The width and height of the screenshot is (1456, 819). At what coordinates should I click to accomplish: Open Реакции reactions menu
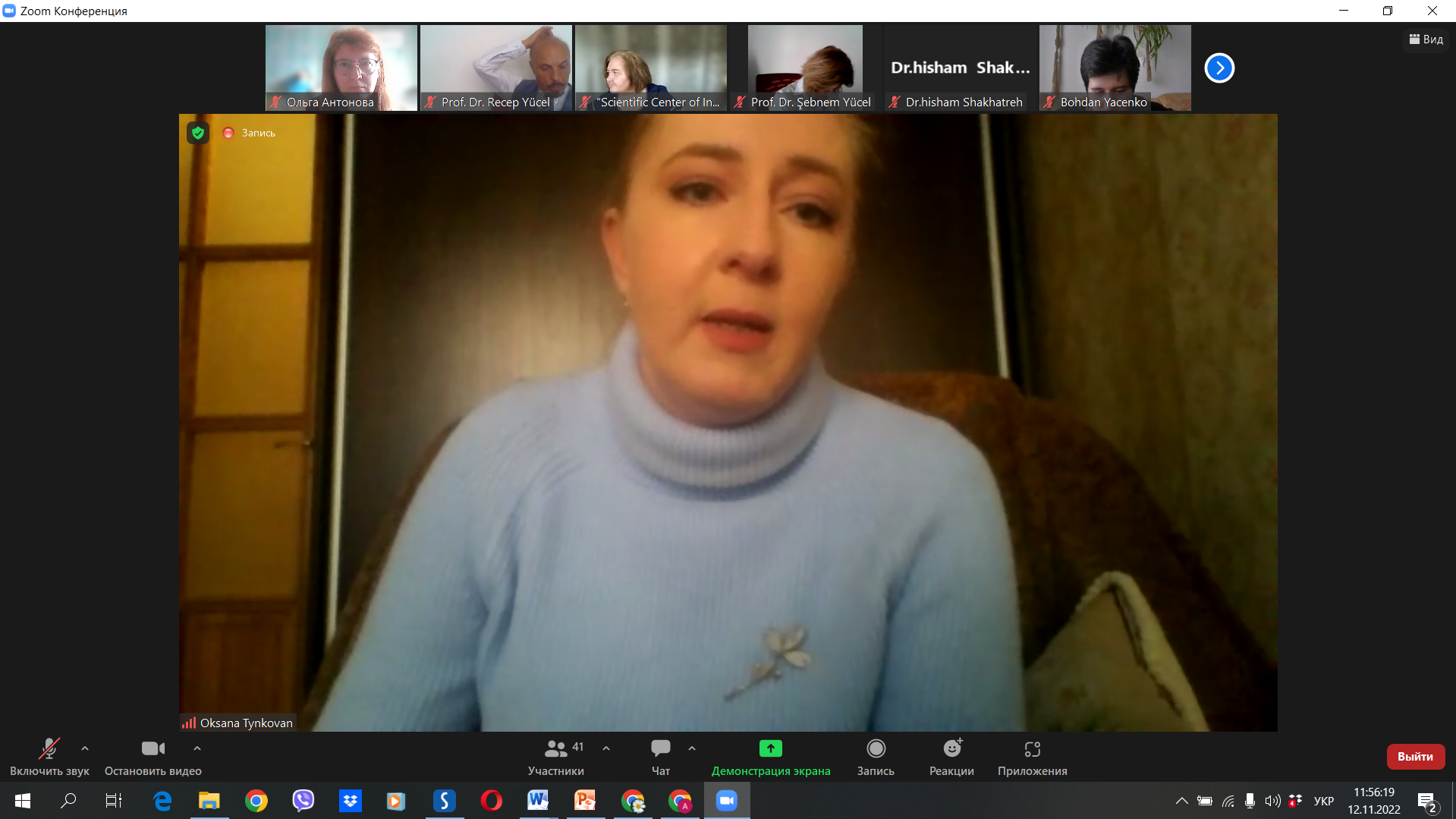(x=951, y=757)
